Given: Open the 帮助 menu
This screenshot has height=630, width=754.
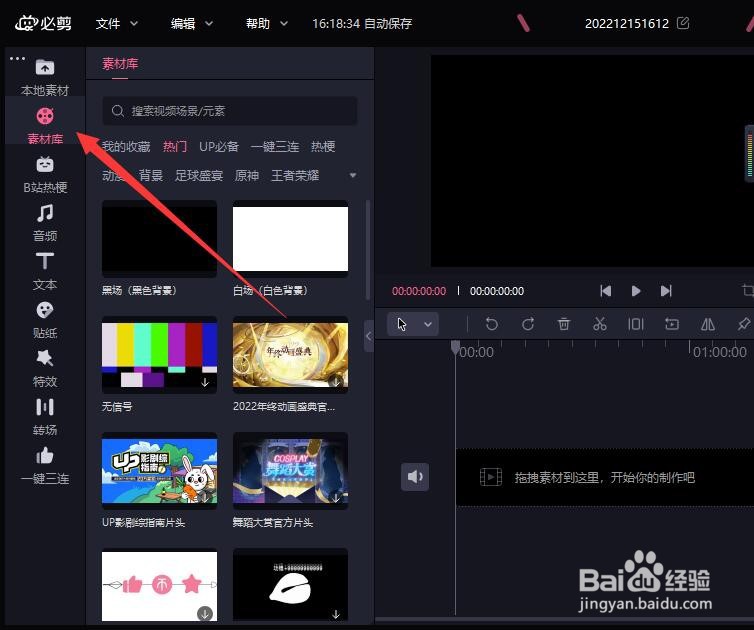Looking at the screenshot, I should (x=266, y=23).
